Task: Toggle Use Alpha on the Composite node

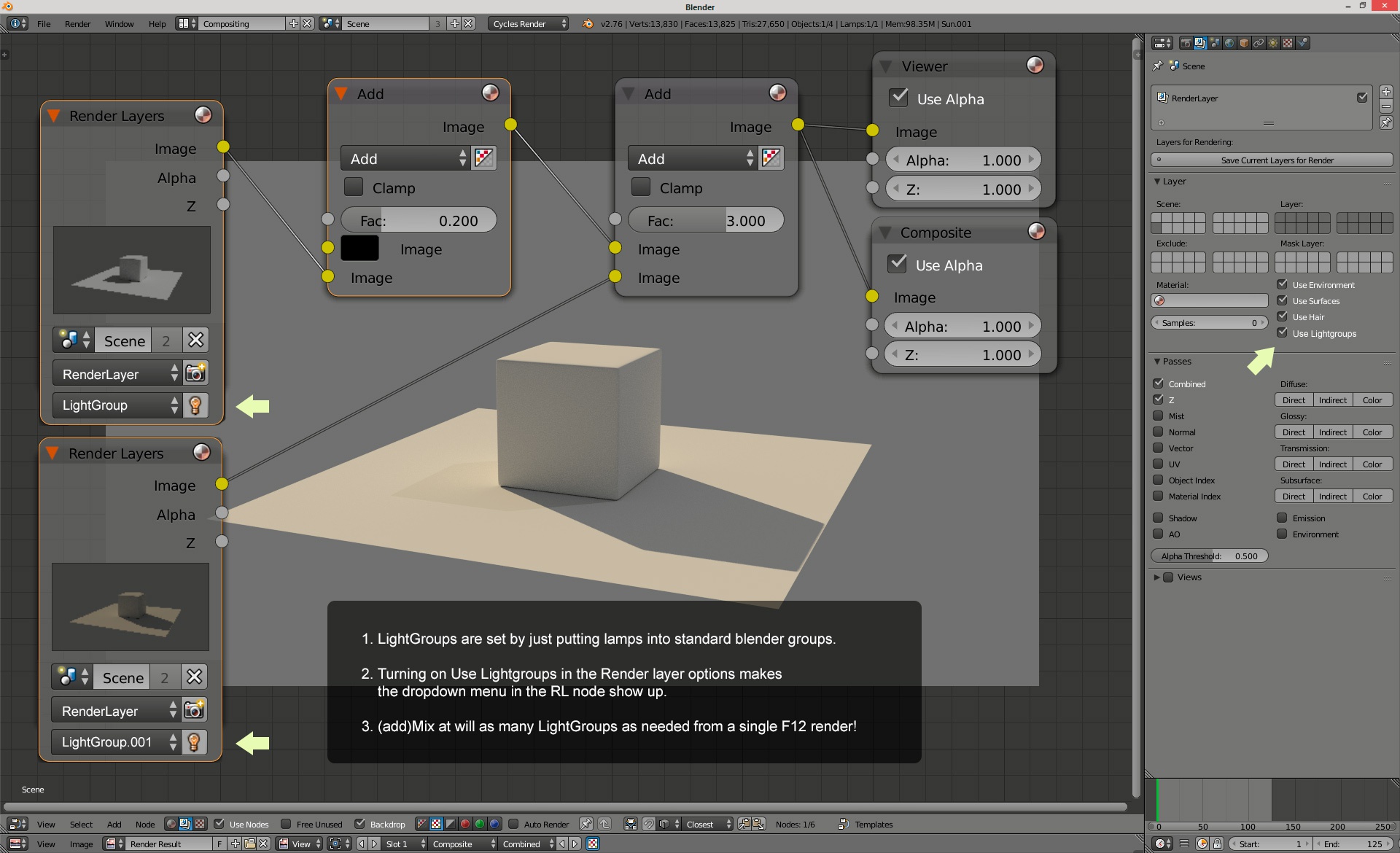Action: (x=898, y=264)
